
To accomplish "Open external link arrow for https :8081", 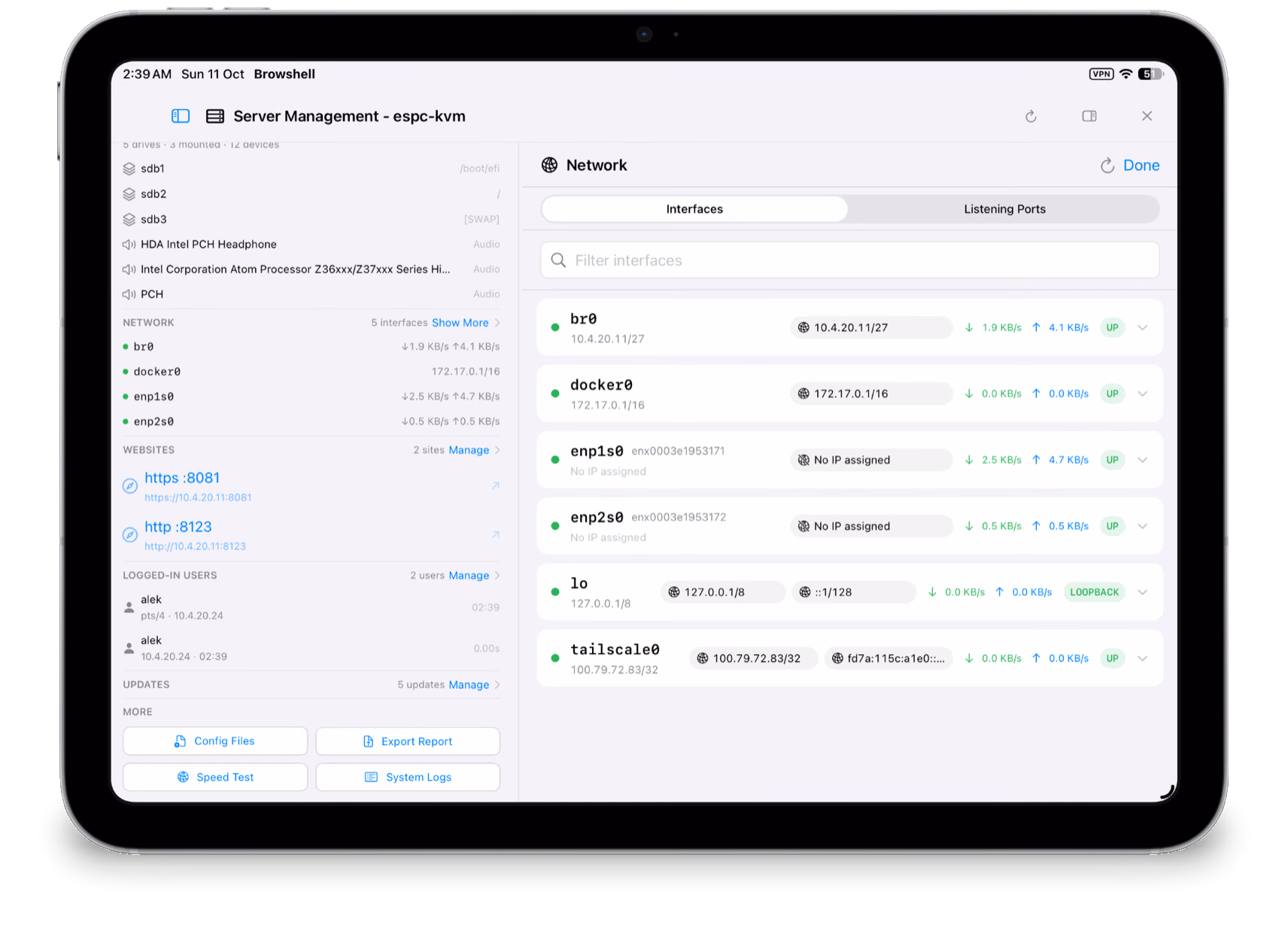I will click(x=496, y=485).
